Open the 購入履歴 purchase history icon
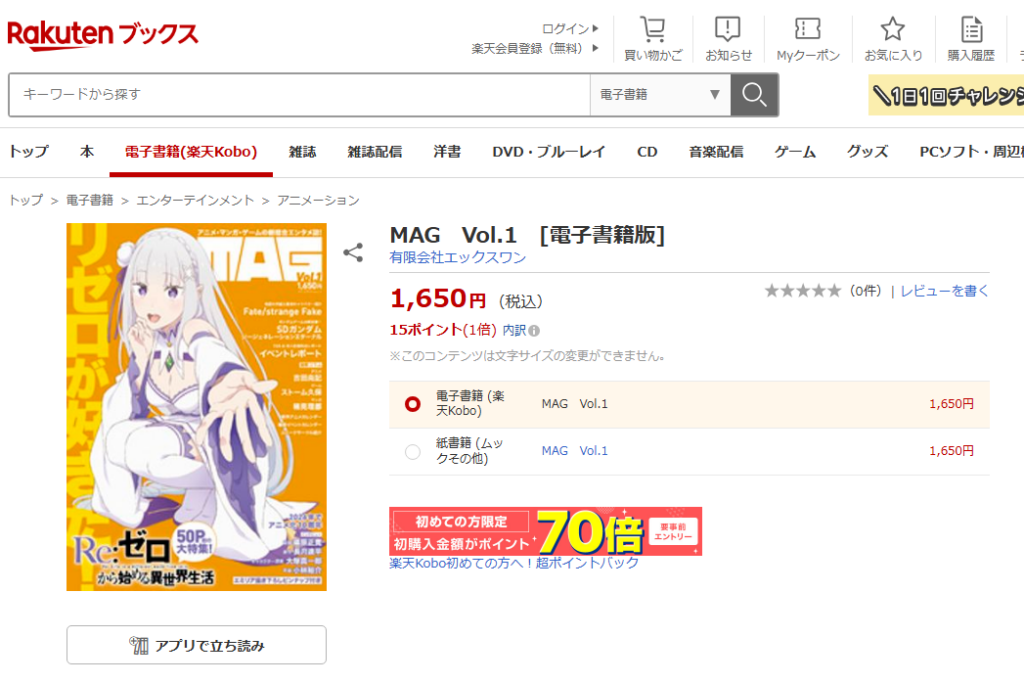Screen dimensions: 1024x683 pyautogui.click(x=972, y=30)
